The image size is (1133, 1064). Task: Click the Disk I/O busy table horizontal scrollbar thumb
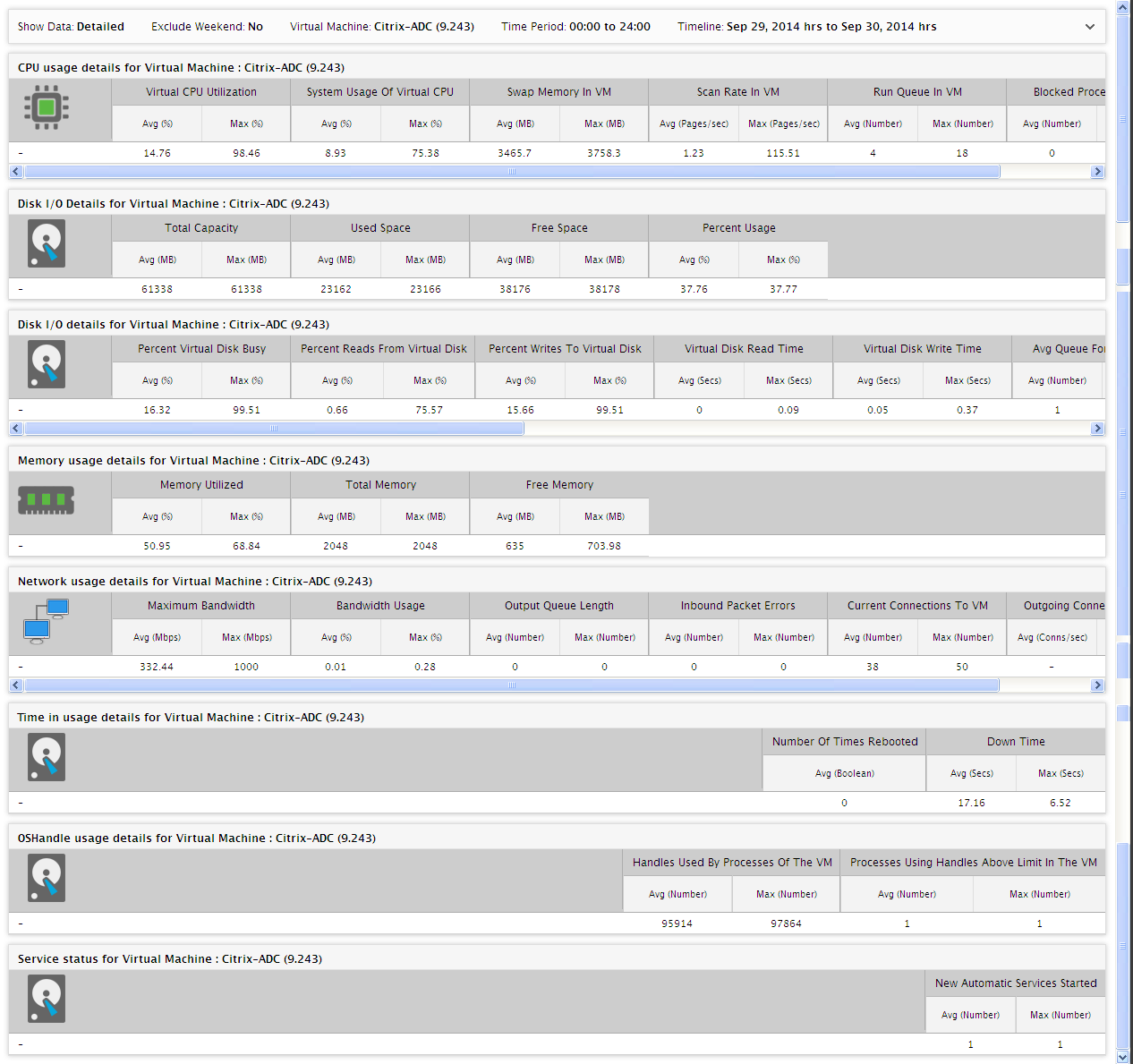(274, 429)
